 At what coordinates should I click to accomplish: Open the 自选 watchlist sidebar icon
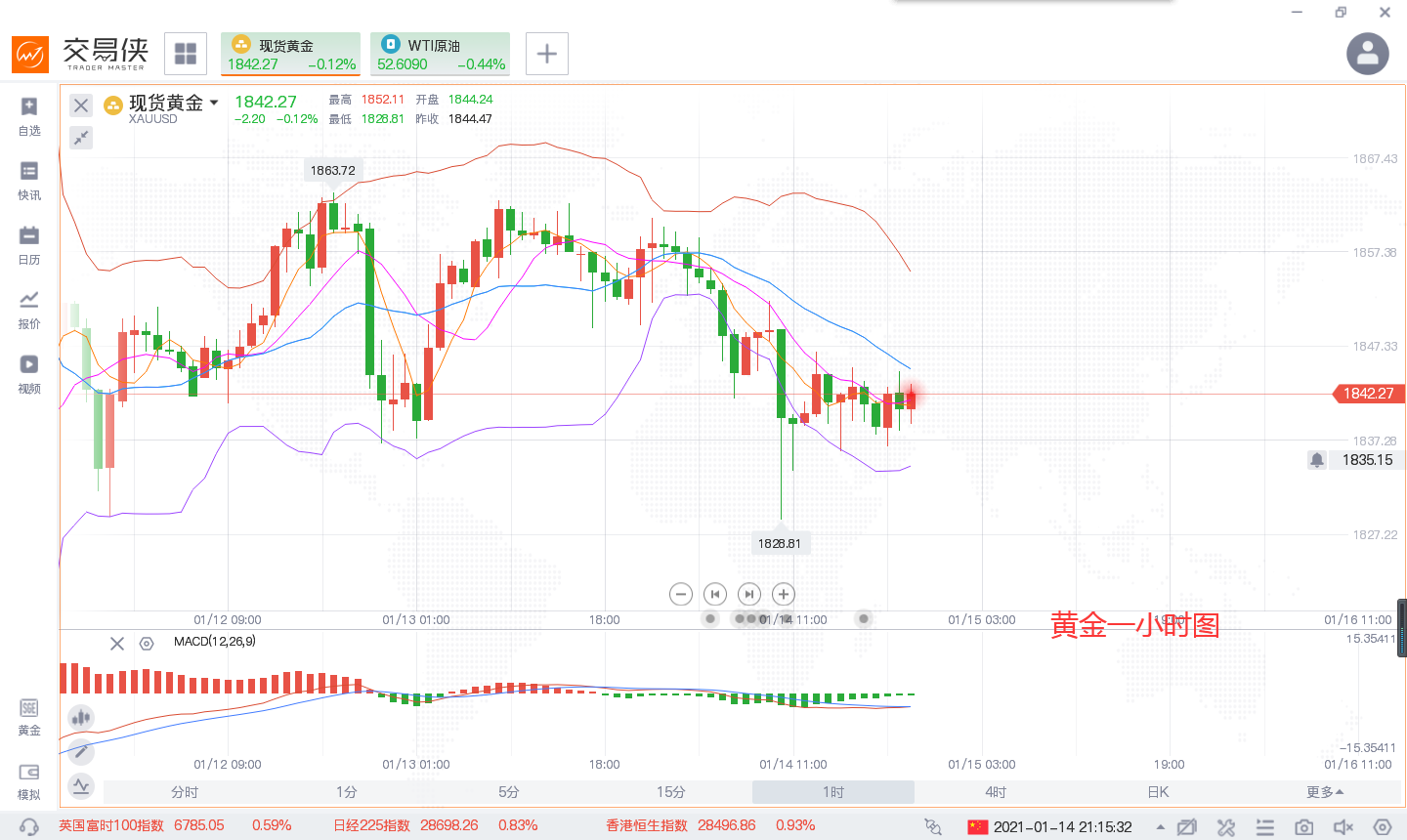(29, 115)
